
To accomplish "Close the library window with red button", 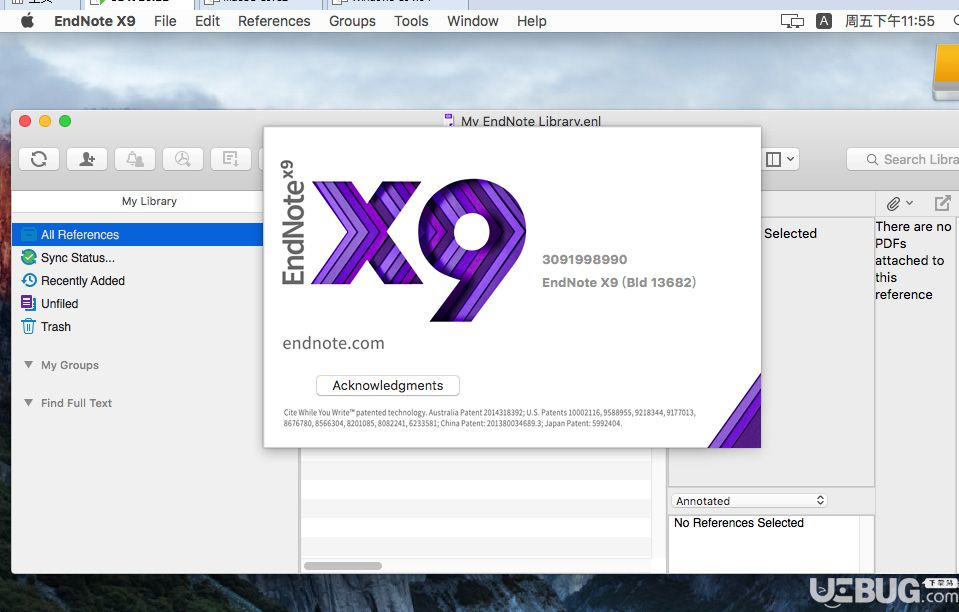I will [x=25, y=121].
